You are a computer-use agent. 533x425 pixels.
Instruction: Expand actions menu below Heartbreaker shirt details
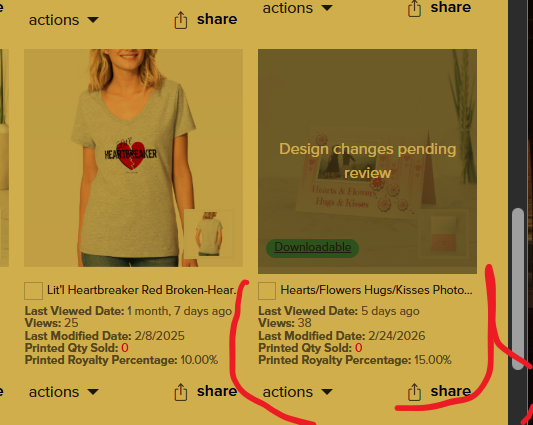(64, 392)
